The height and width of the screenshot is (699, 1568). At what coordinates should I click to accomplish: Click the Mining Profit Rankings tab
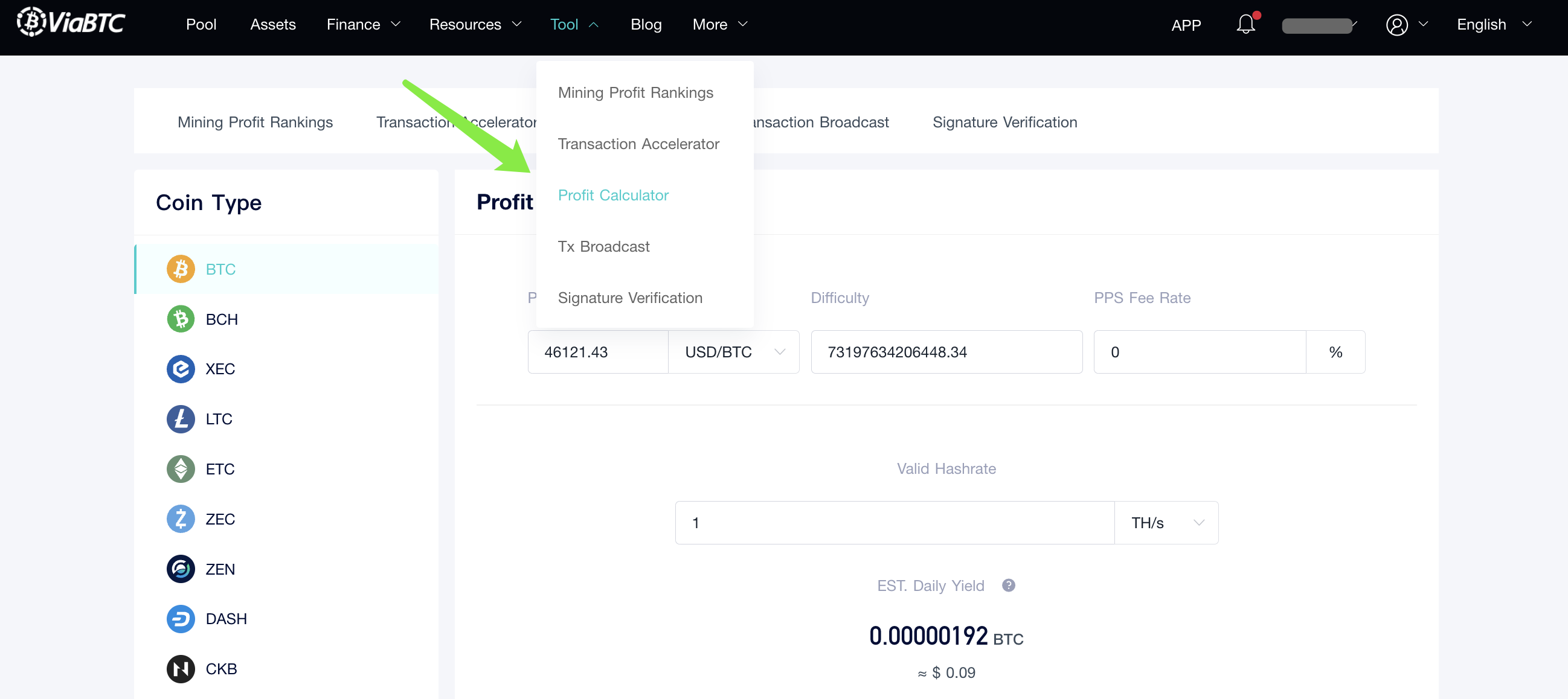(x=255, y=121)
